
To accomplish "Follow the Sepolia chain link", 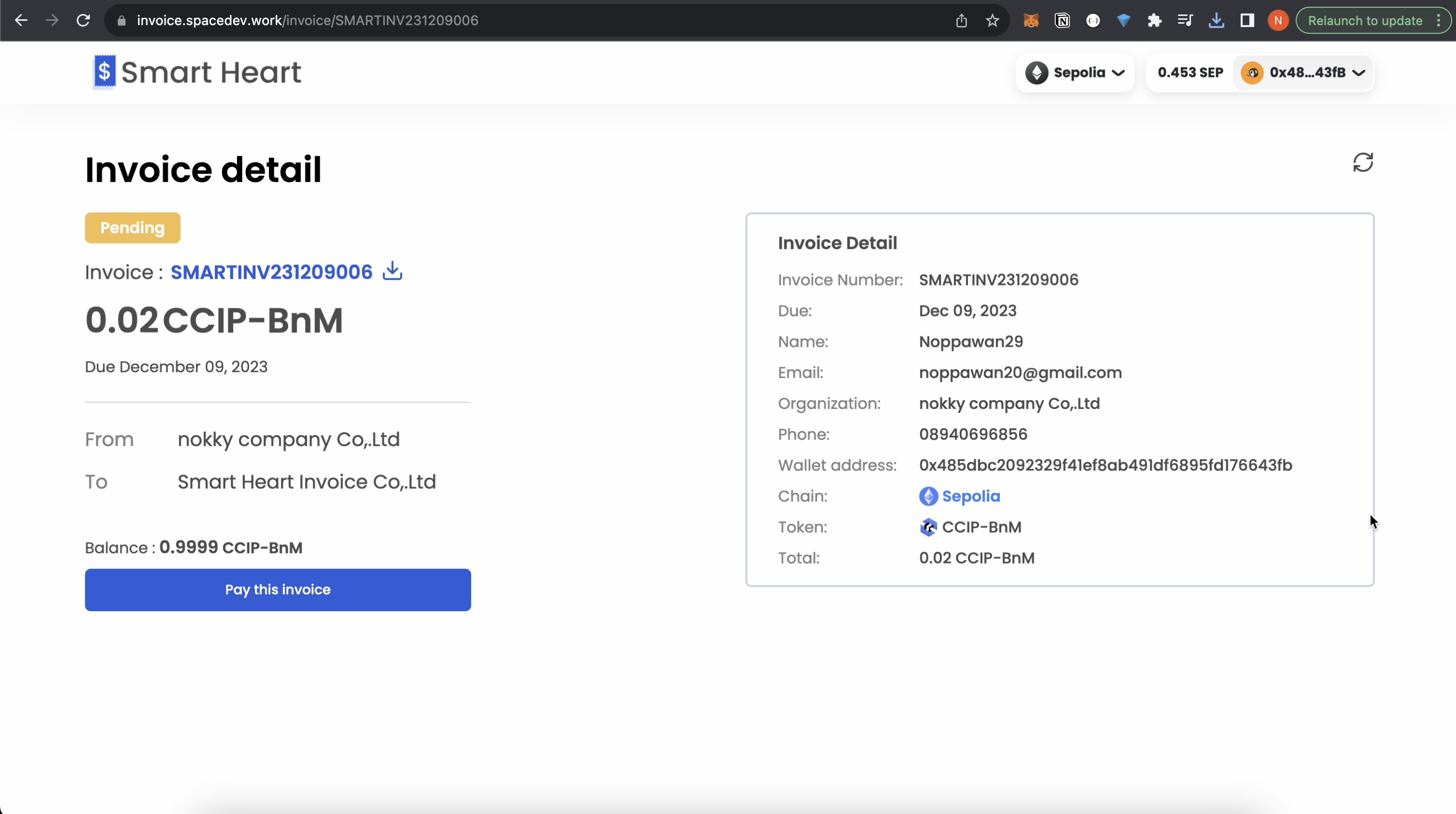I will [970, 496].
